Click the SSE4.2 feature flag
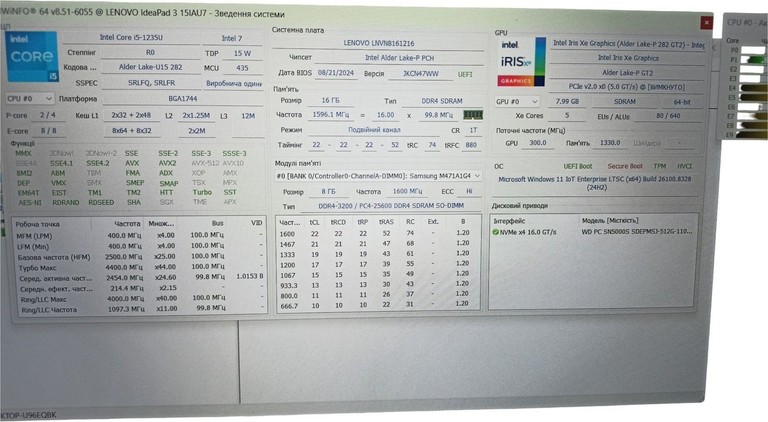This screenshot has height=422, width=768. pyautogui.click(x=98, y=163)
